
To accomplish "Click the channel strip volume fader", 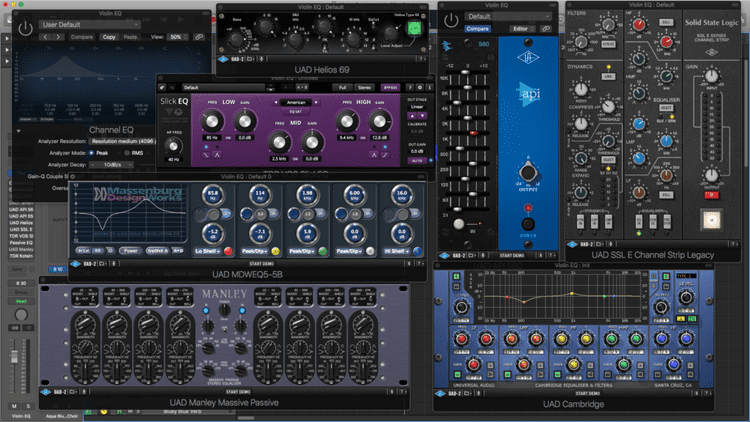I will coord(14,356).
